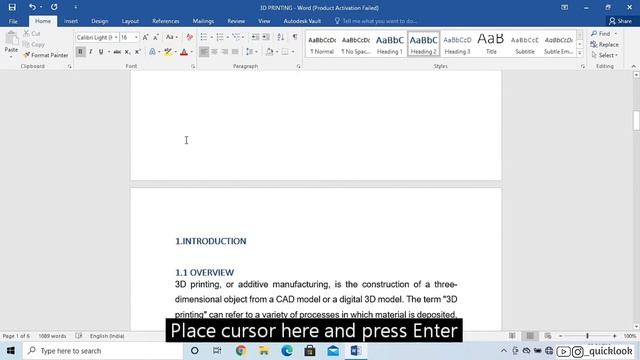This screenshot has width=640, height=360.
Task: Open the font name dropdown
Action: click(116, 37)
